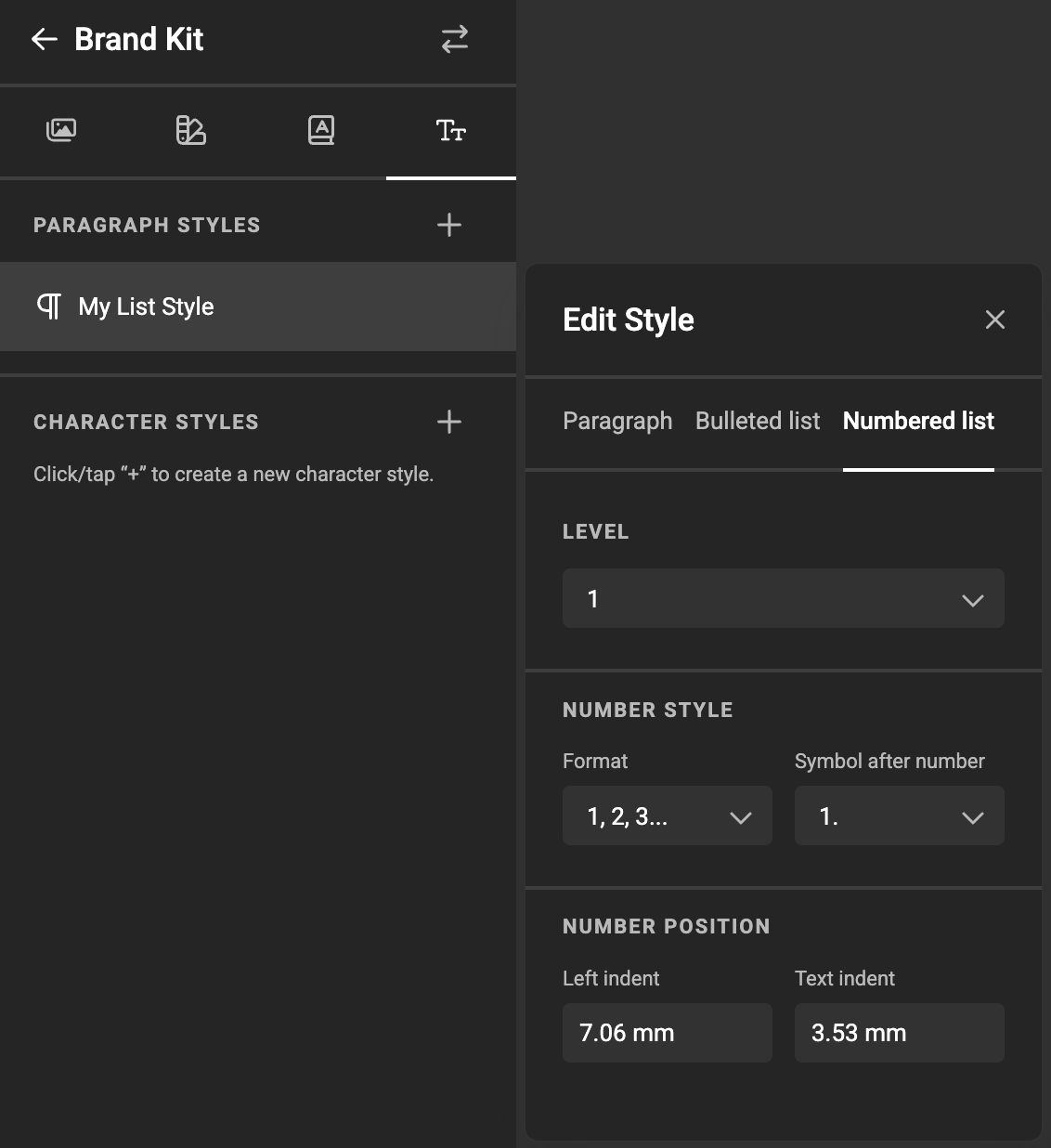Select the Numbered list tab
Image resolution: width=1051 pixels, height=1148 pixels.
[x=918, y=421]
